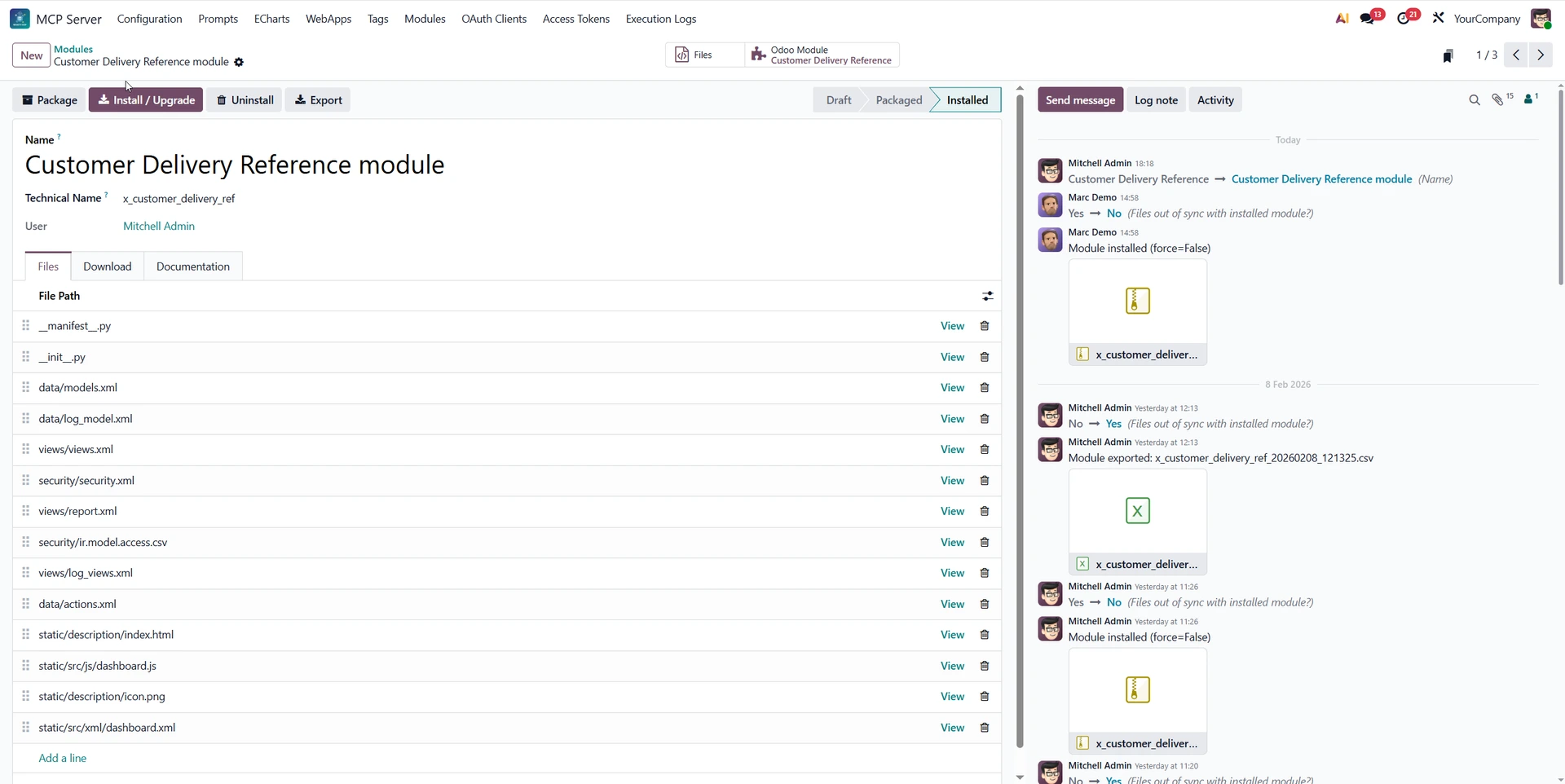Open Mitchell Admin user link

pyautogui.click(x=159, y=227)
